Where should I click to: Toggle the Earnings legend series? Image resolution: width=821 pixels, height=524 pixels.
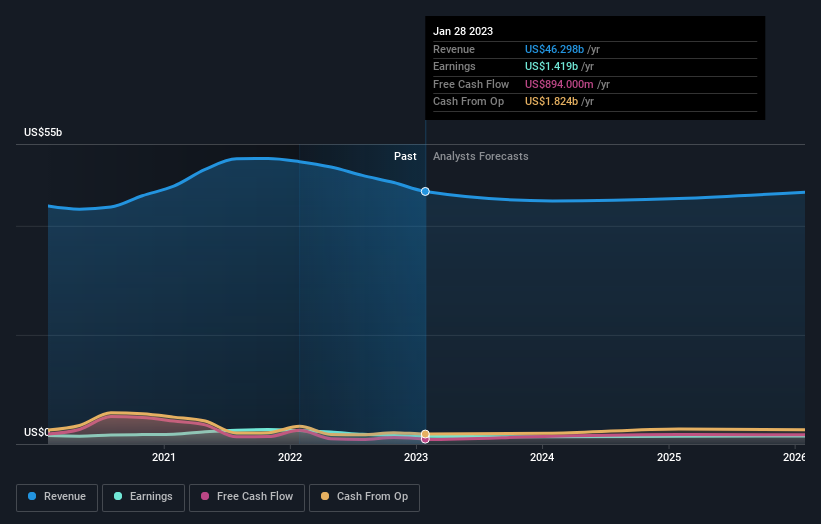tap(143, 497)
